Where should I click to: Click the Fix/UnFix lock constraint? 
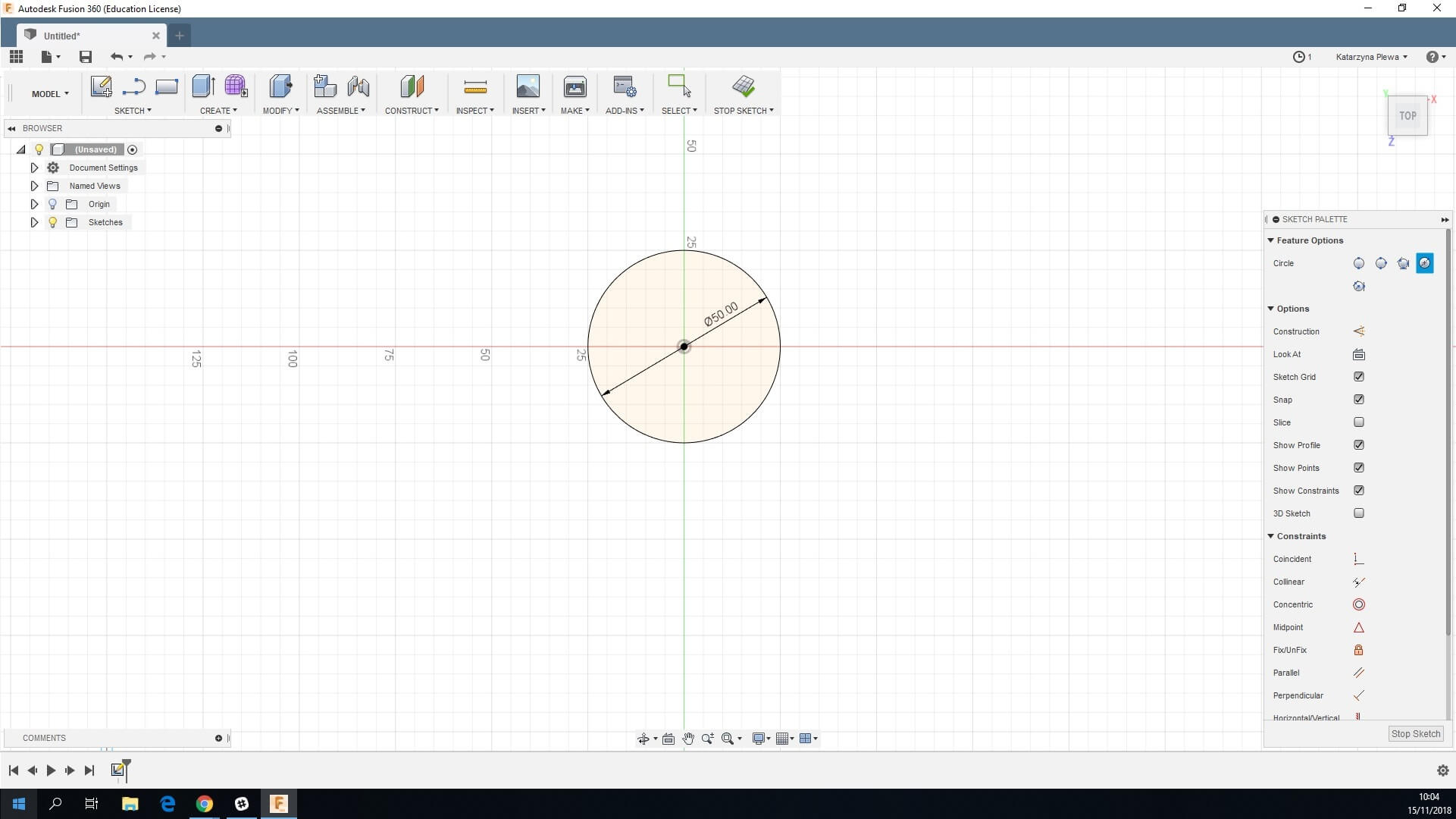click(x=1359, y=650)
